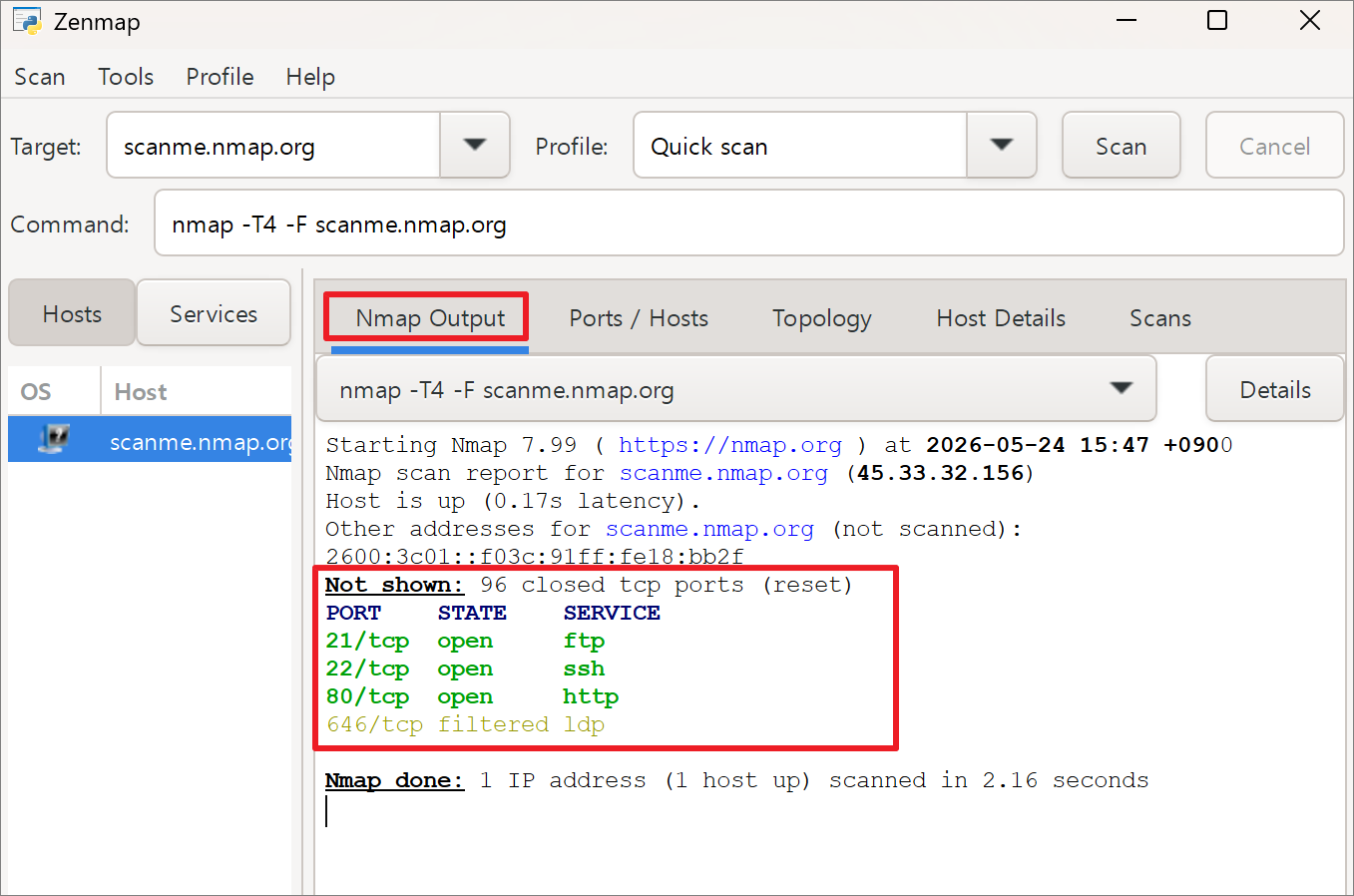Click the 21/tcp port entry
The image size is (1354, 896).
[x=367, y=641]
